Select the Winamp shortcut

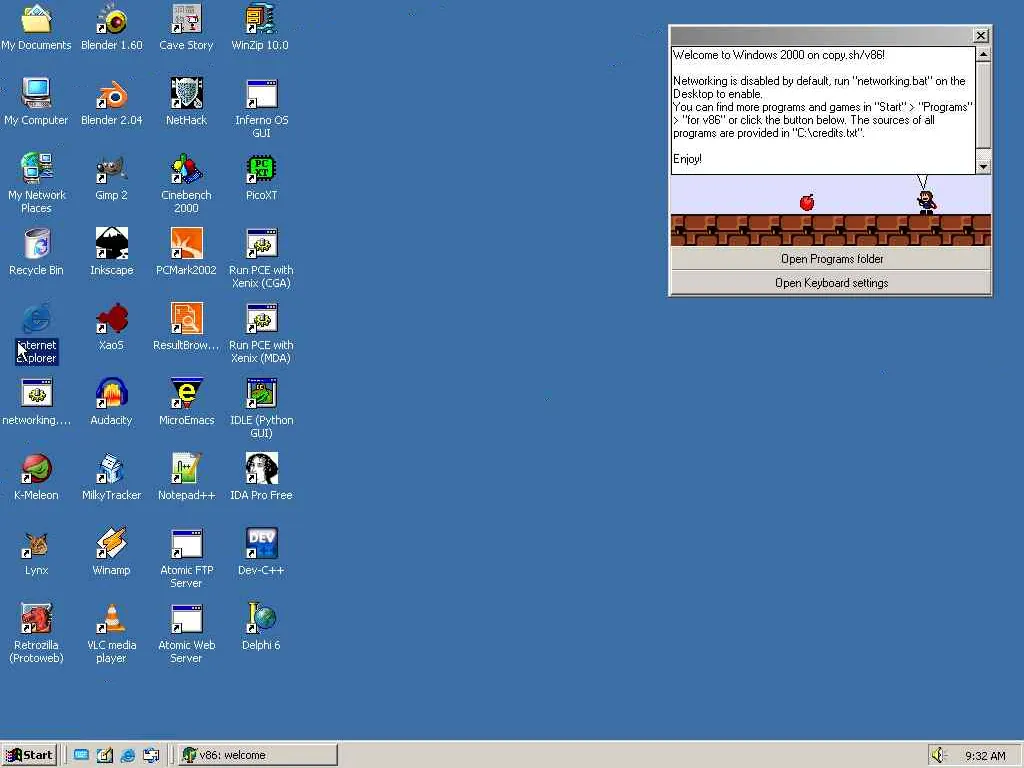(112, 544)
